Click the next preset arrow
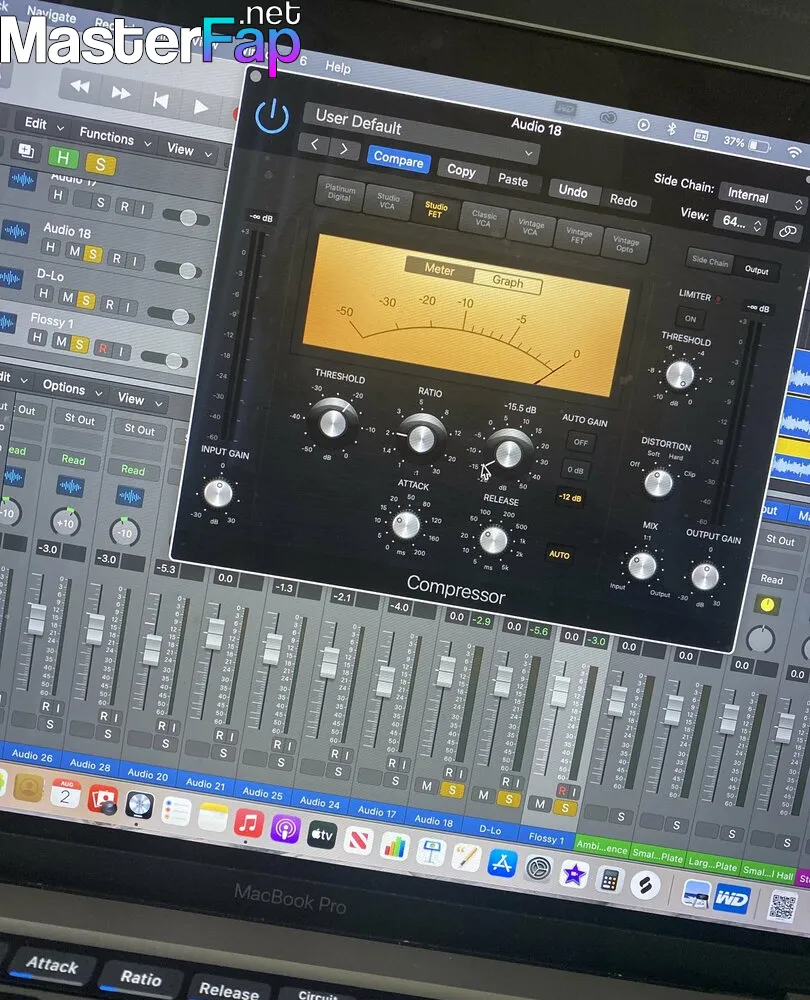 (x=344, y=149)
